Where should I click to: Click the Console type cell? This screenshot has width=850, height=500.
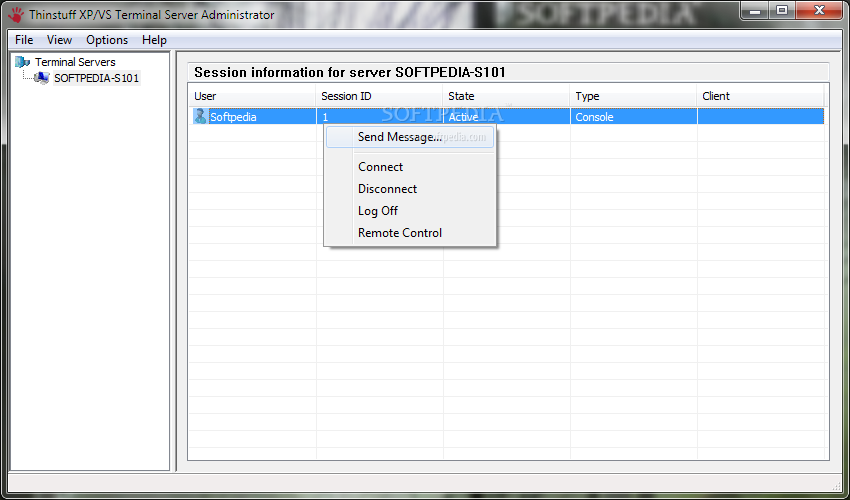pyautogui.click(x=633, y=117)
